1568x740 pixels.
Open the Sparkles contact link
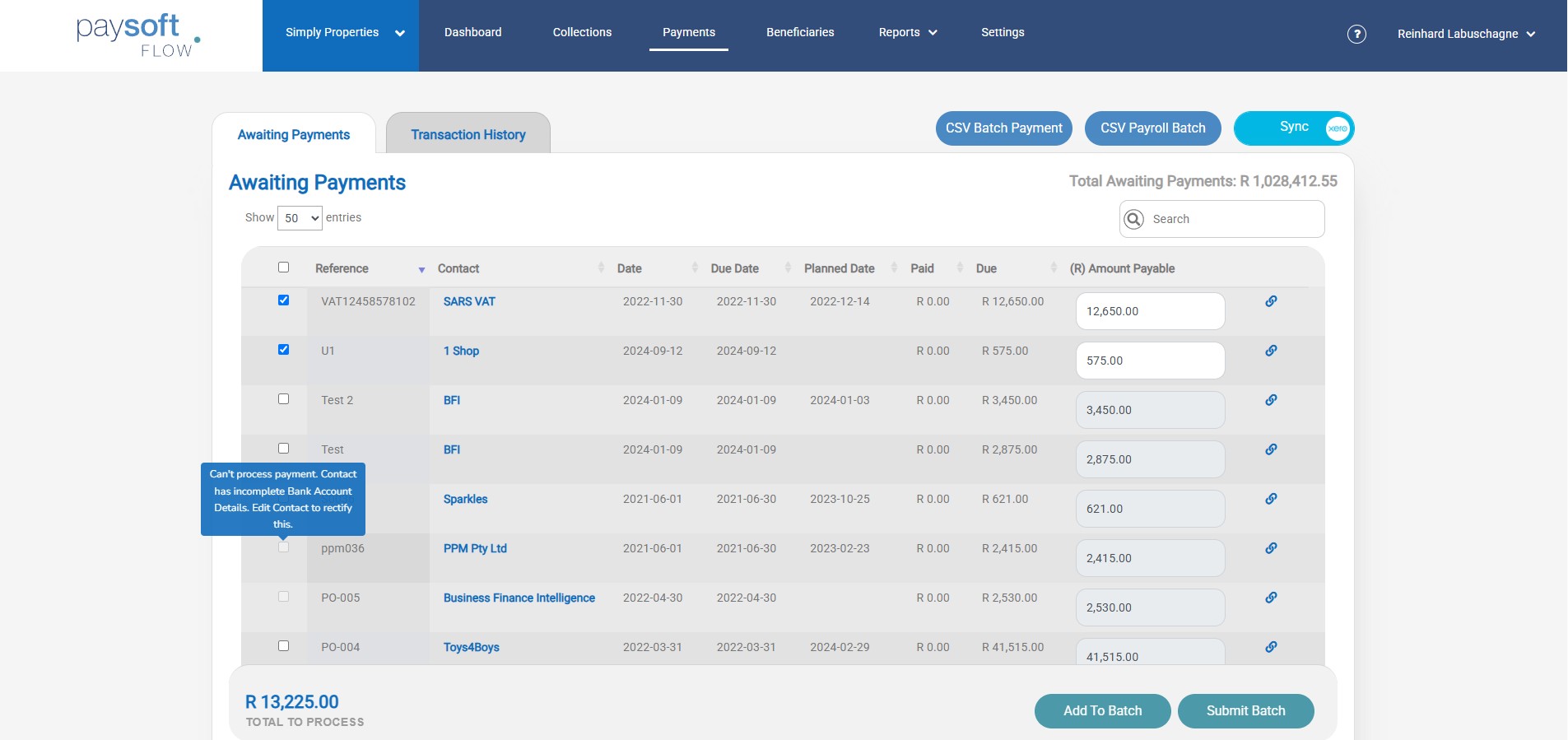coord(465,500)
